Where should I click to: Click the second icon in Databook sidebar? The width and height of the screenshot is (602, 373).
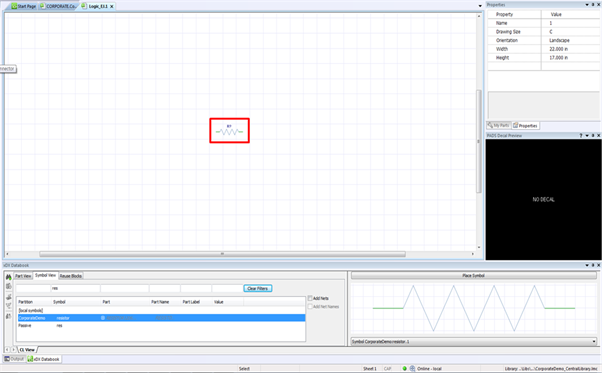(8, 286)
